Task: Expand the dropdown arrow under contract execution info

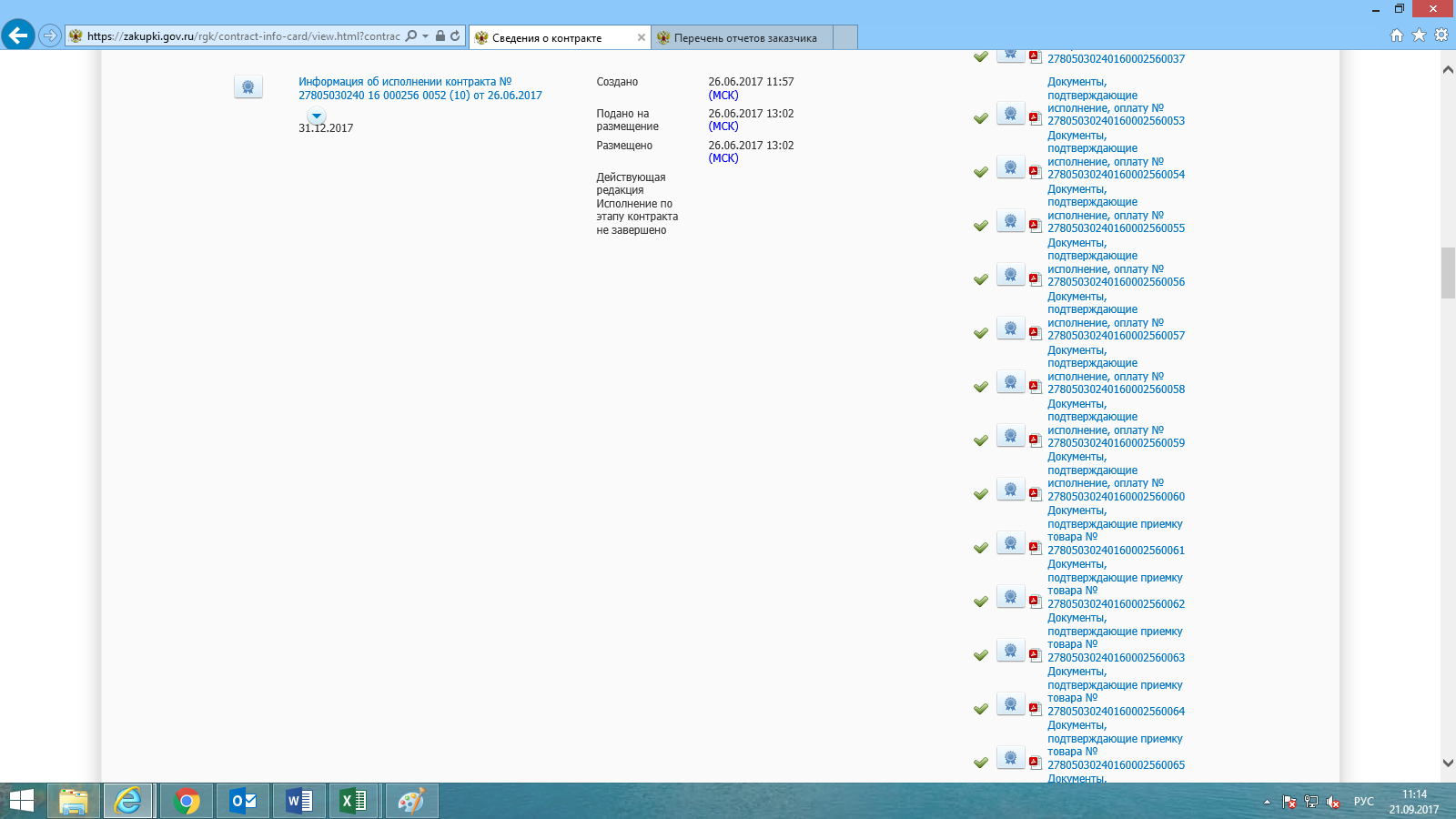Action: click(317, 116)
